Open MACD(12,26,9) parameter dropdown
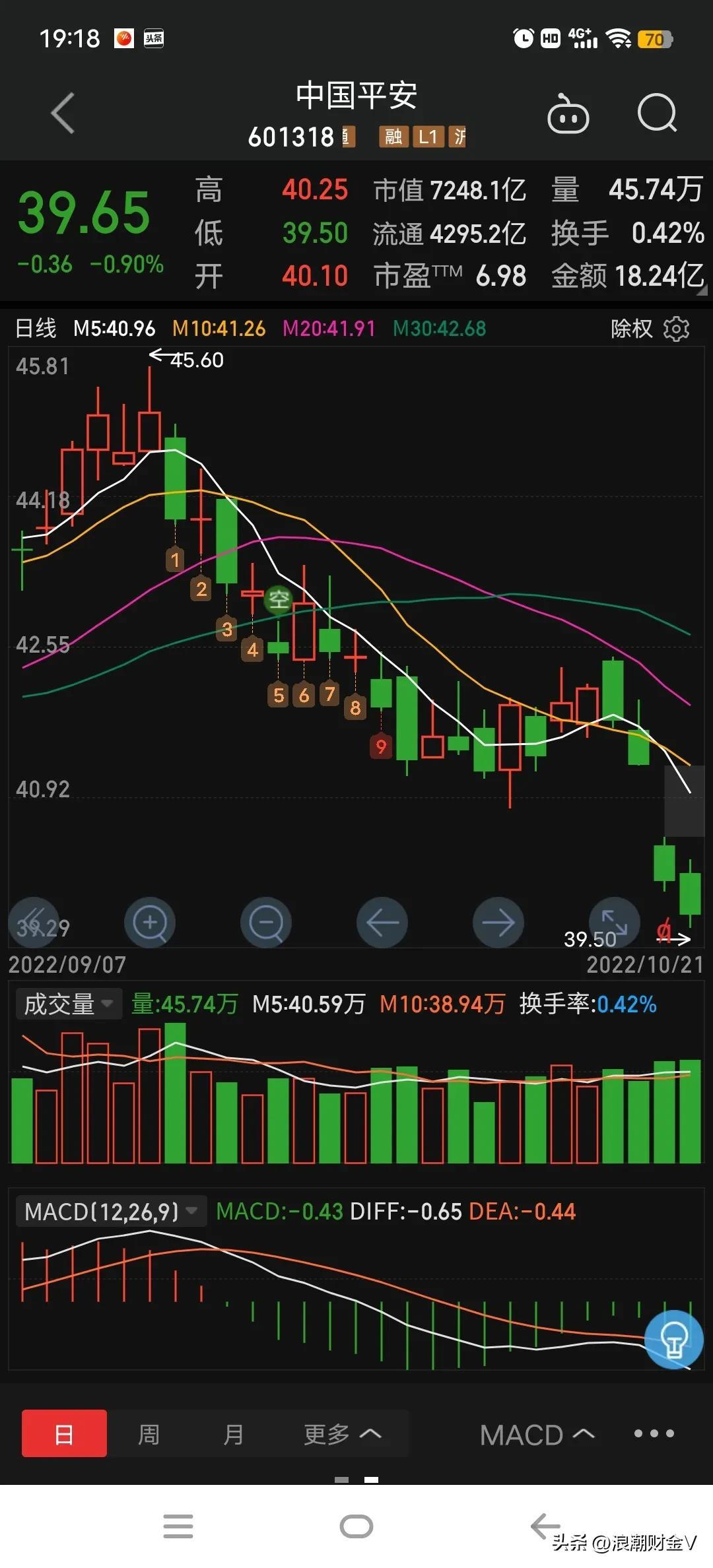 point(111,1211)
